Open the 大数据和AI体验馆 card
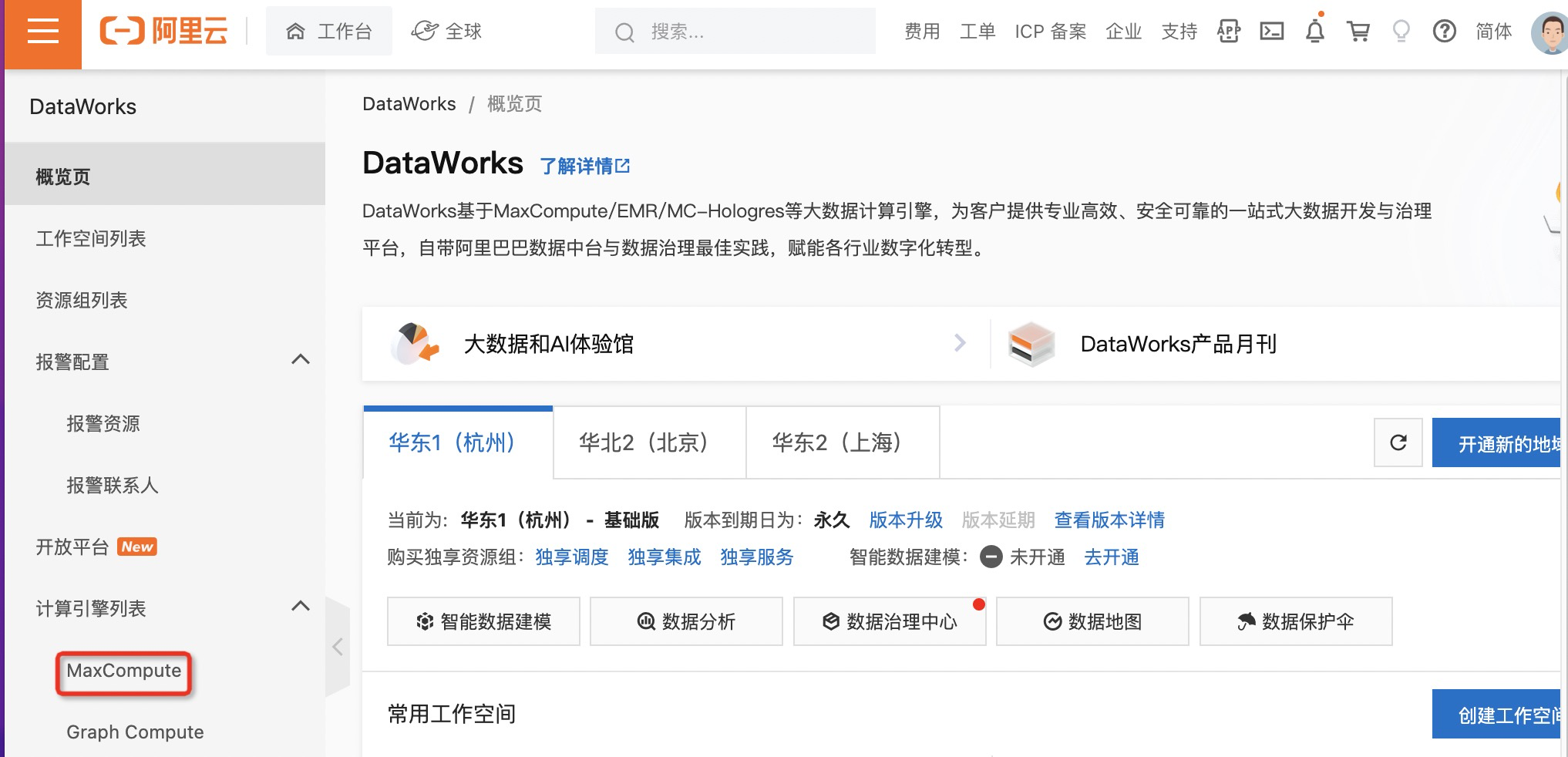 coord(676,344)
